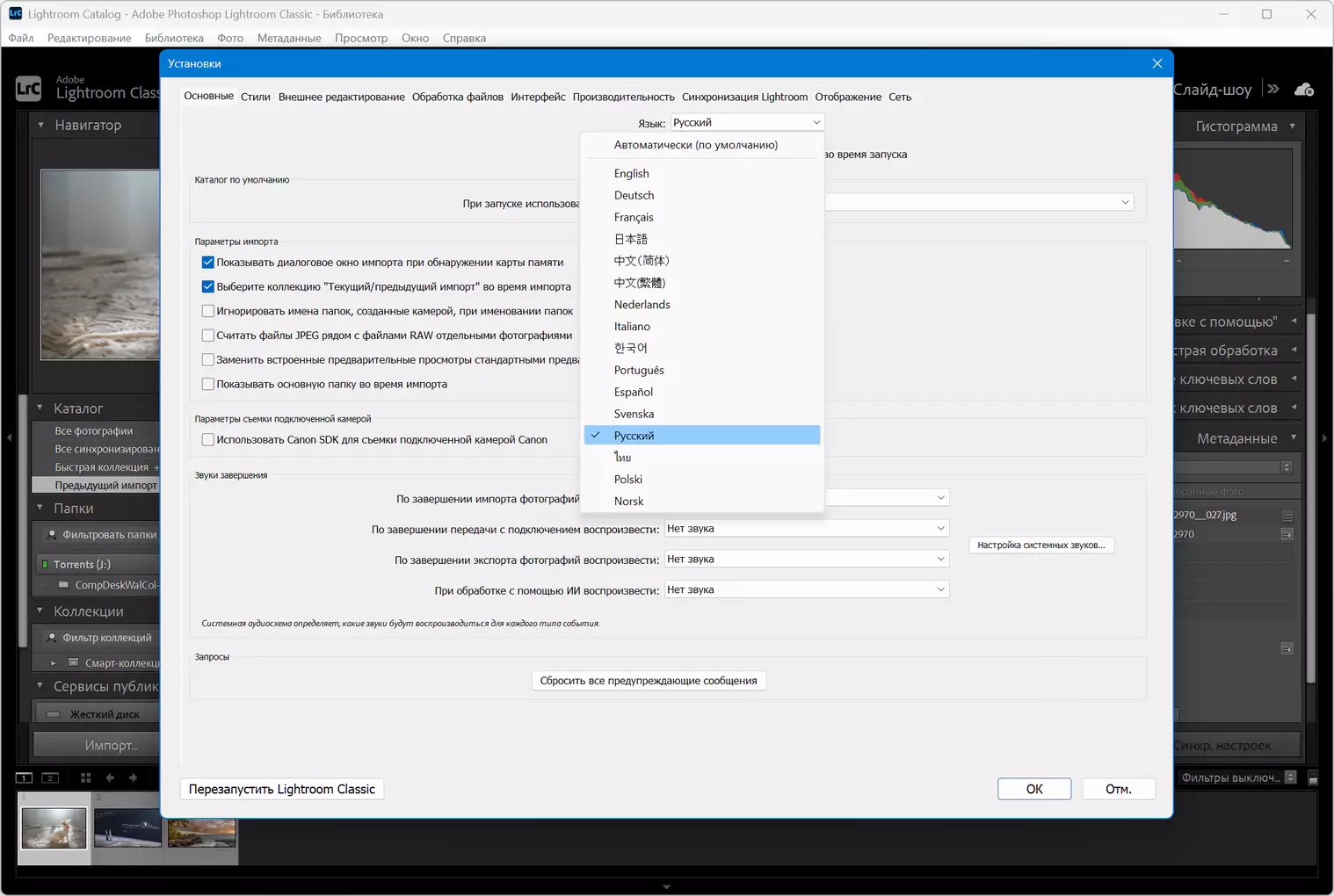Click the CompDeskWalCol folder icon
The height and width of the screenshot is (896, 1334).
tap(63, 585)
